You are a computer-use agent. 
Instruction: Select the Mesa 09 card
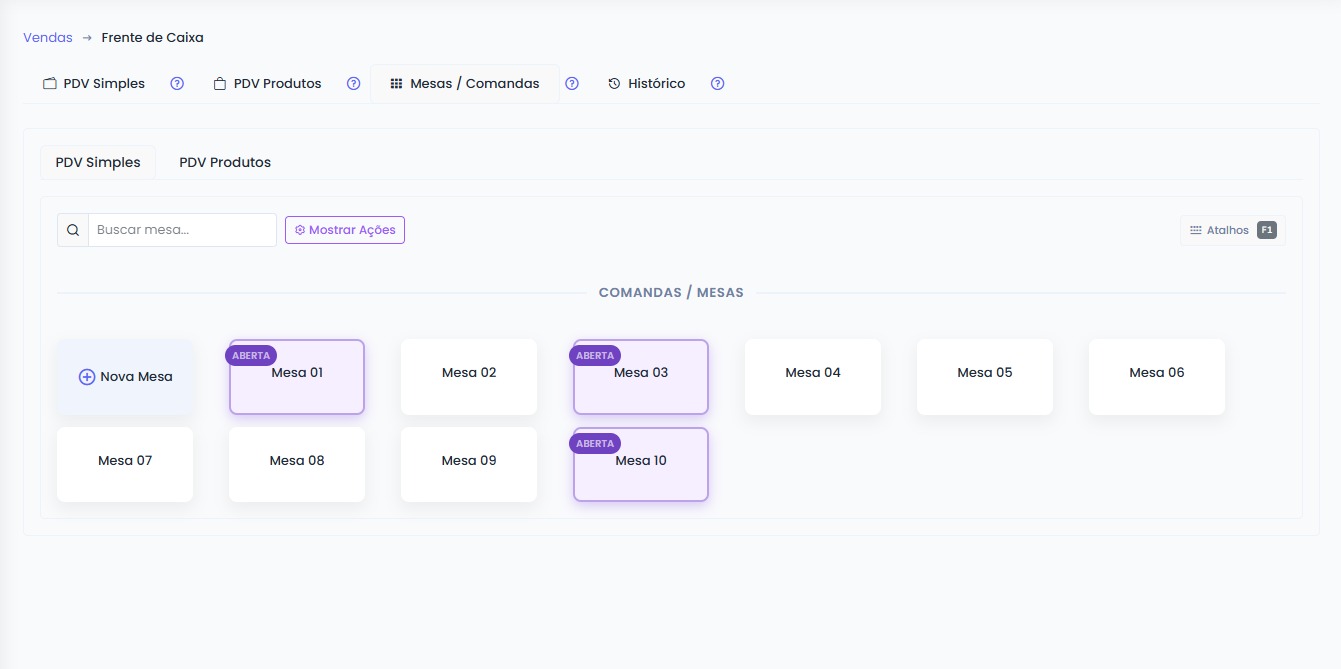tap(469, 465)
